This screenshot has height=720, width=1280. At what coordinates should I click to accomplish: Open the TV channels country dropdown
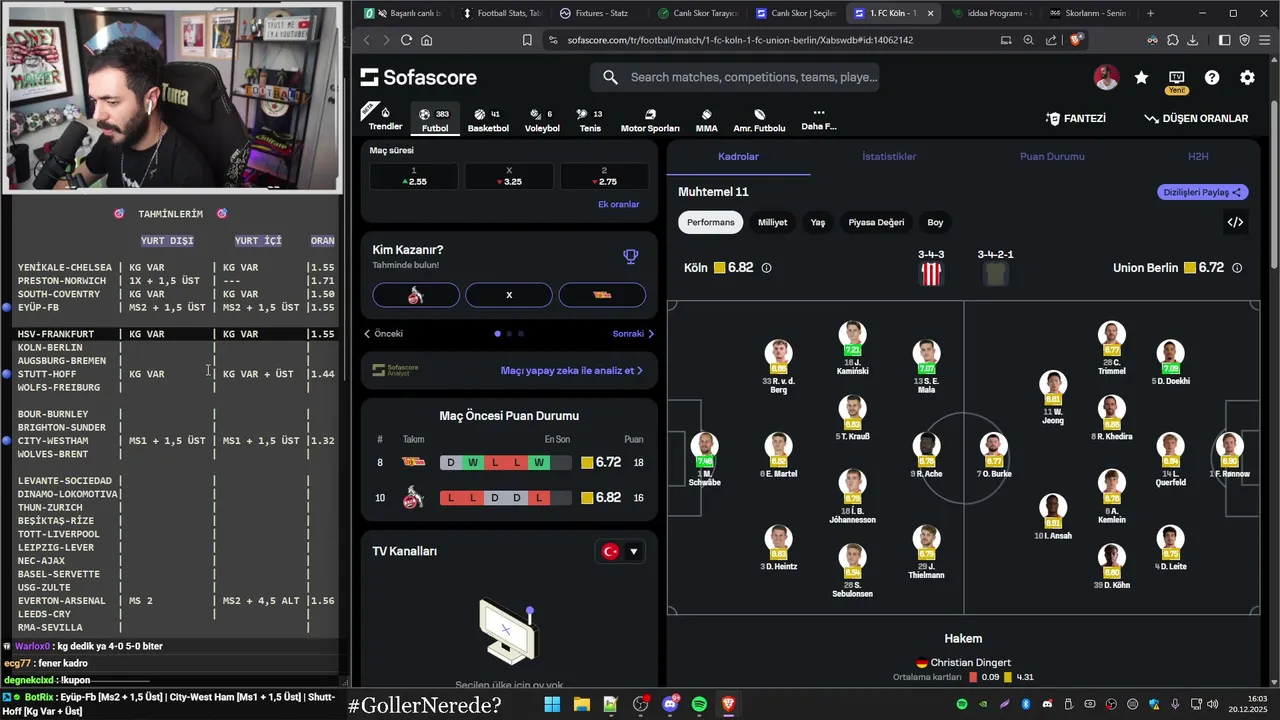point(620,551)
